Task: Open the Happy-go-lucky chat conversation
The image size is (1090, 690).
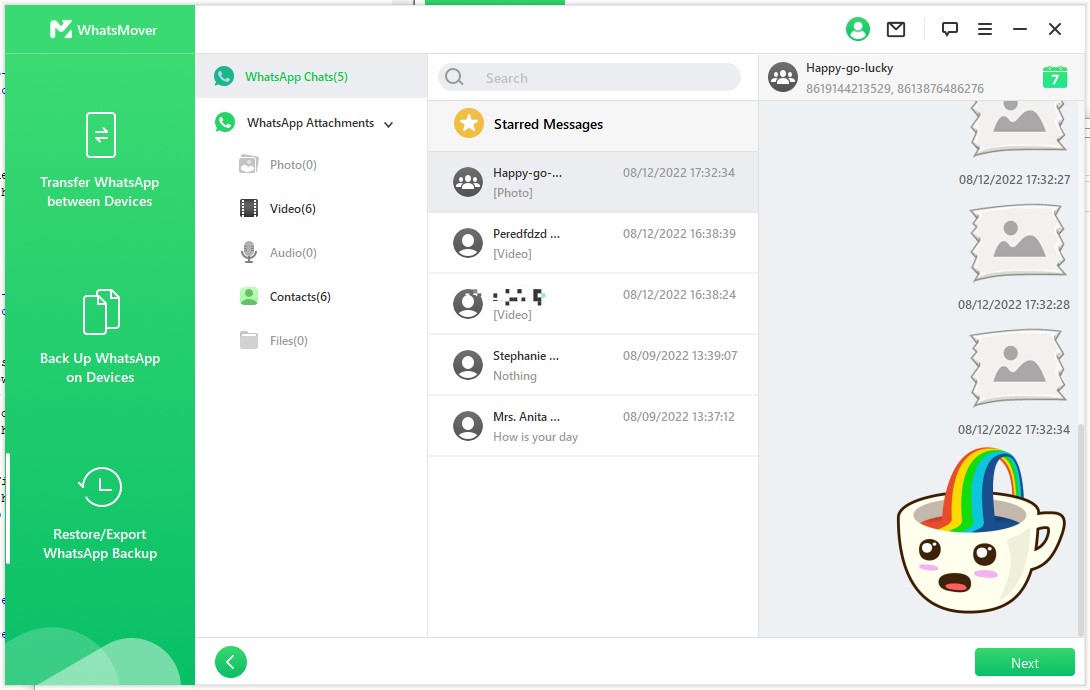Action: click(592, 182)
